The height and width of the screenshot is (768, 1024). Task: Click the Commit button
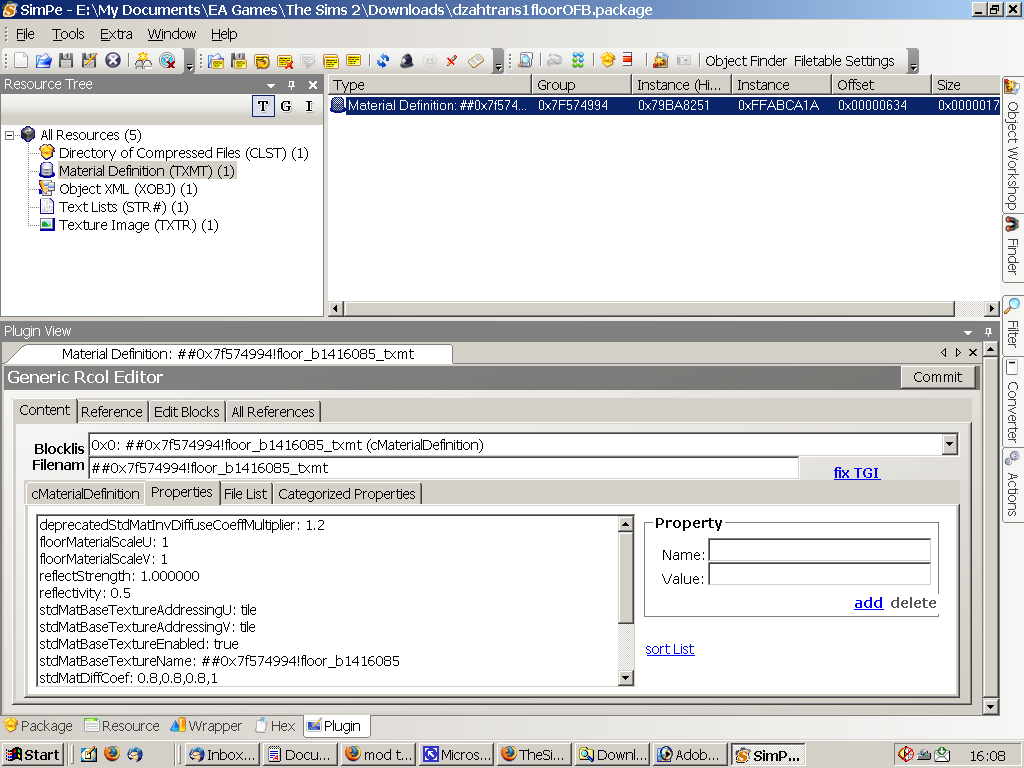(x=937, y=377)
